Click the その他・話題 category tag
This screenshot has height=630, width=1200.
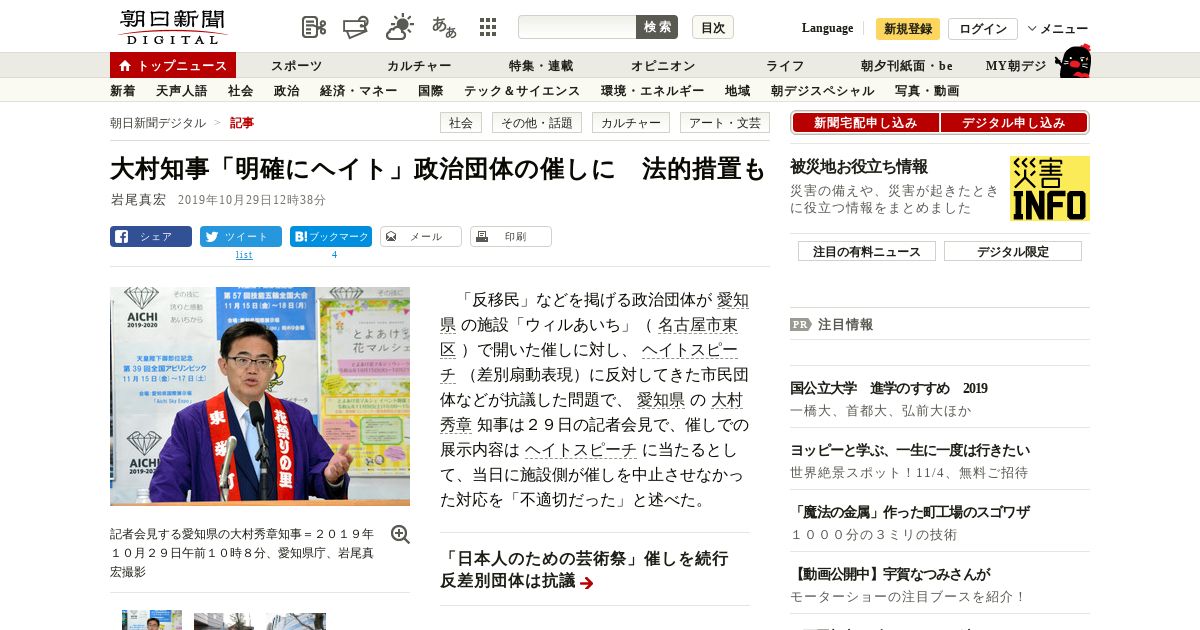tap(537, 123)
